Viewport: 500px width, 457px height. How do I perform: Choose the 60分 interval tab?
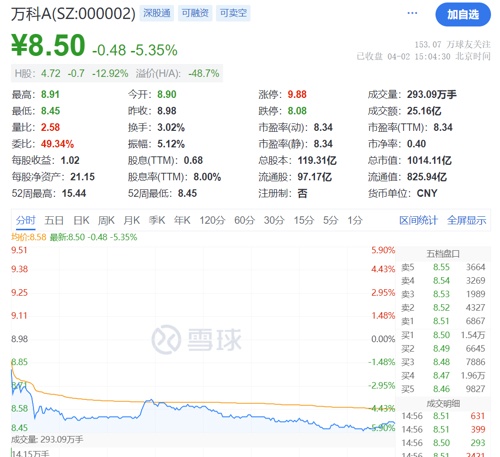click(244, 220)
